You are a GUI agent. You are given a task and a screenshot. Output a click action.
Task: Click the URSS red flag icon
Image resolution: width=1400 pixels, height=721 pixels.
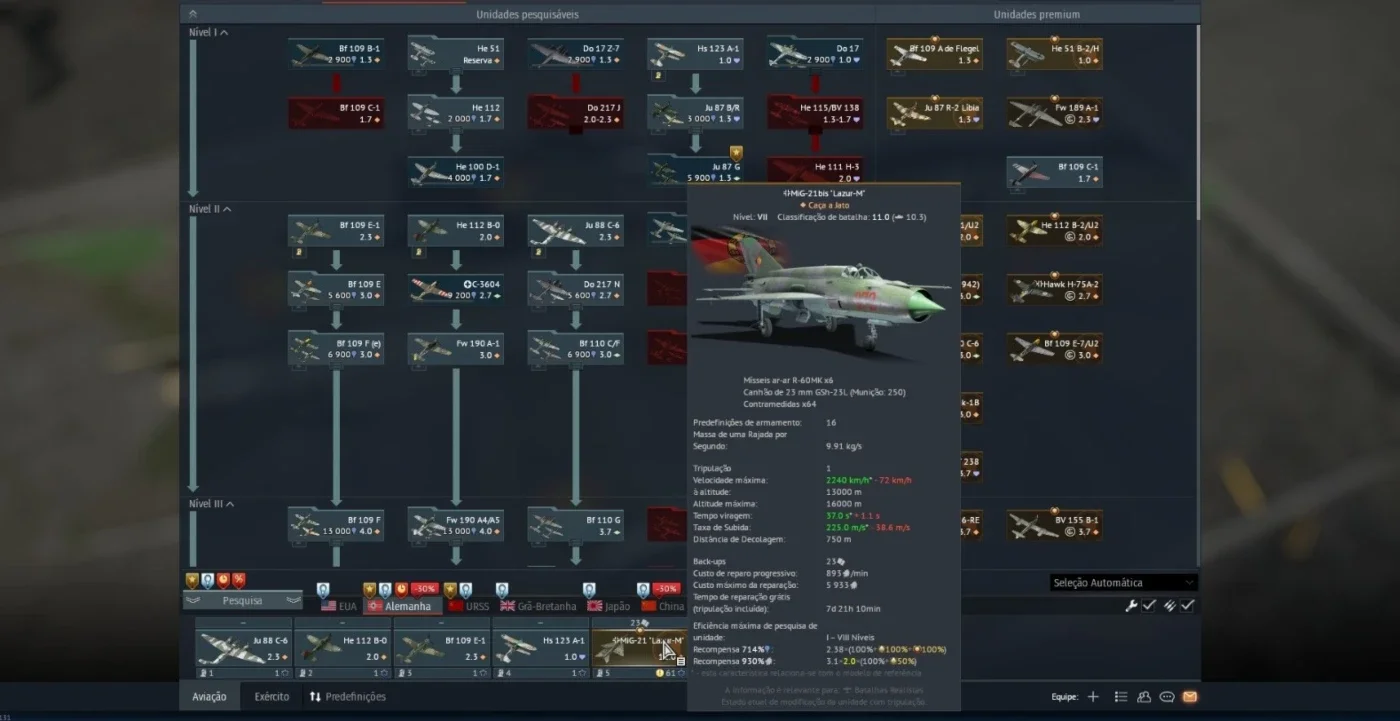[456, 607]
